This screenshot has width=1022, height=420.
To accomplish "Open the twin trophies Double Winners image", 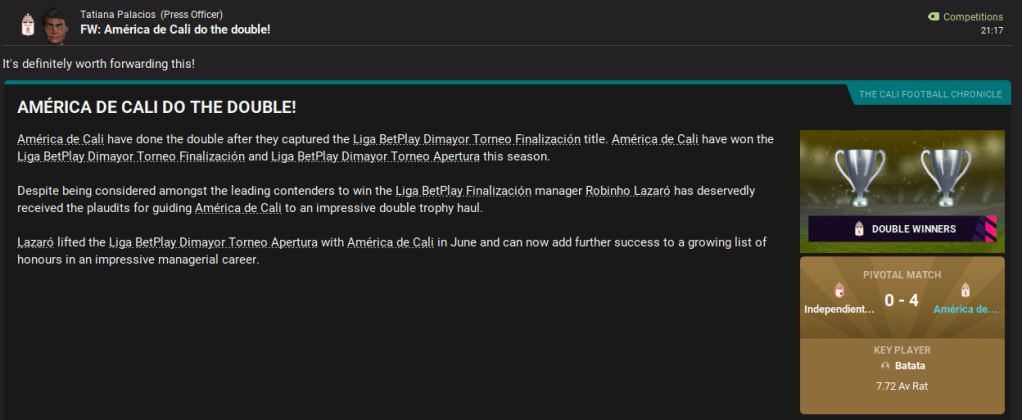I will click(x=902, y=177).
